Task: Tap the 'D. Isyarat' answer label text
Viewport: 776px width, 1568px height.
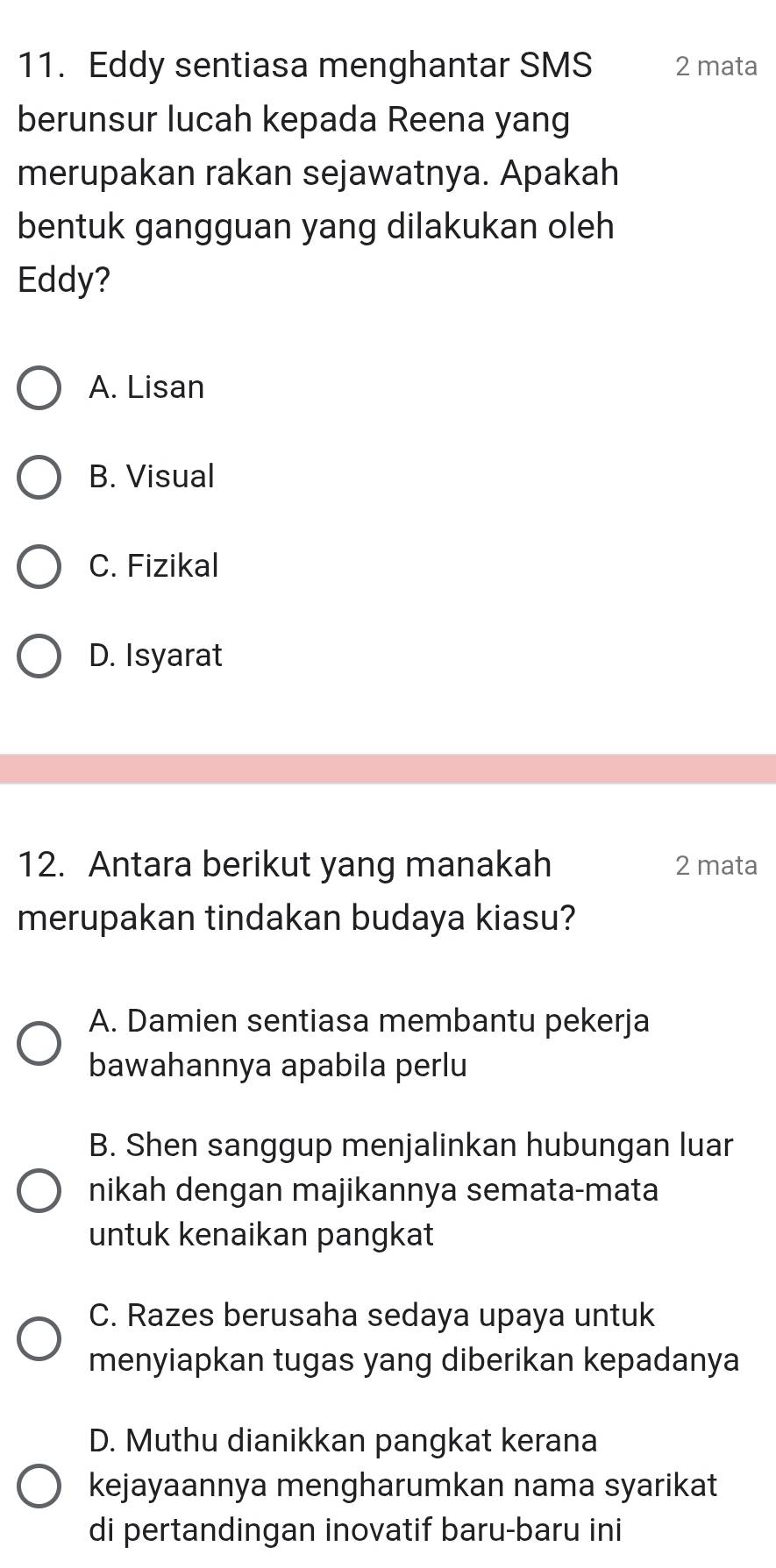Action: click(x=156, y=656)
